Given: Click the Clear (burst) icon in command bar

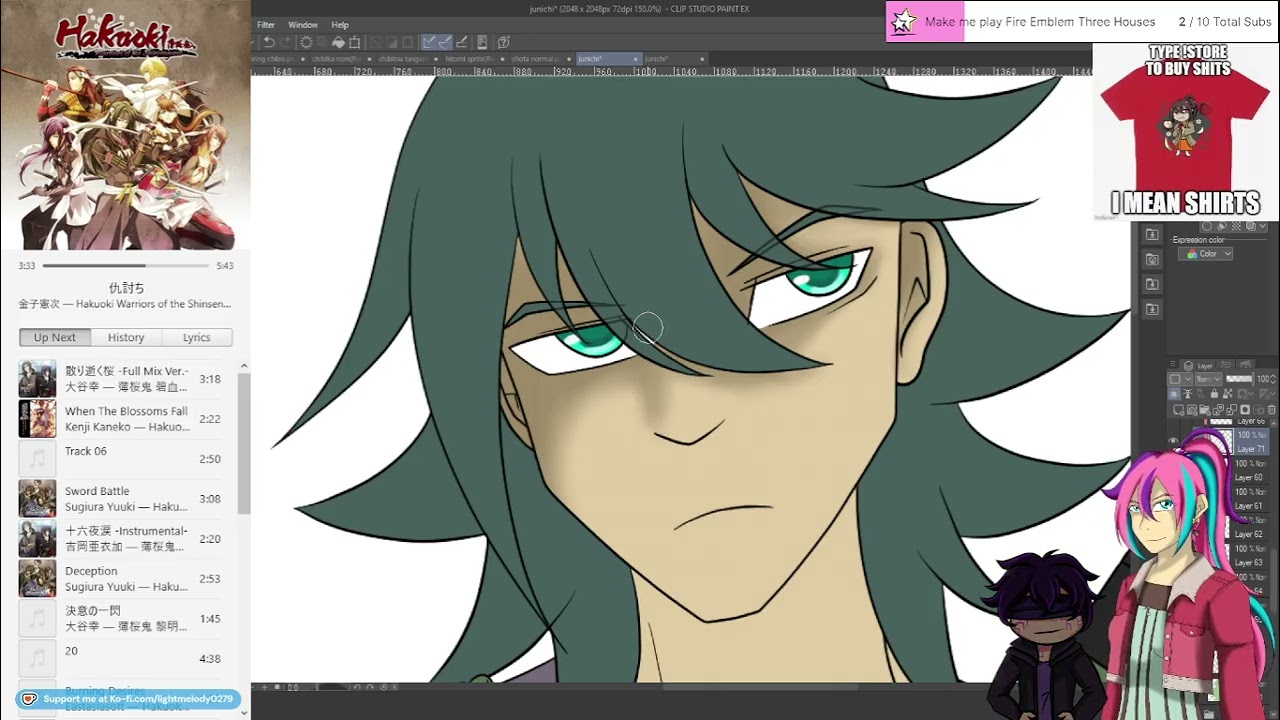Looking at the screenshot, I should pyautogui.click(x=306, y=42).
